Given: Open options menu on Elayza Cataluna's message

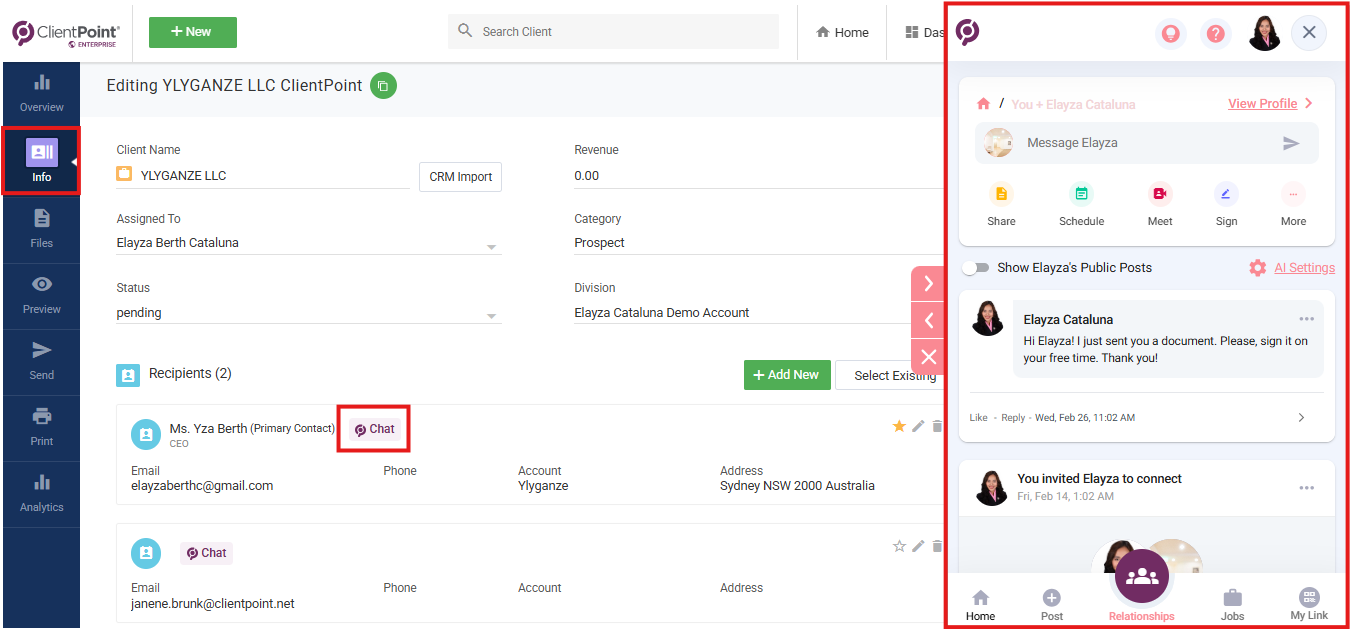Looking at the screenshot, I should [1306, 319].
